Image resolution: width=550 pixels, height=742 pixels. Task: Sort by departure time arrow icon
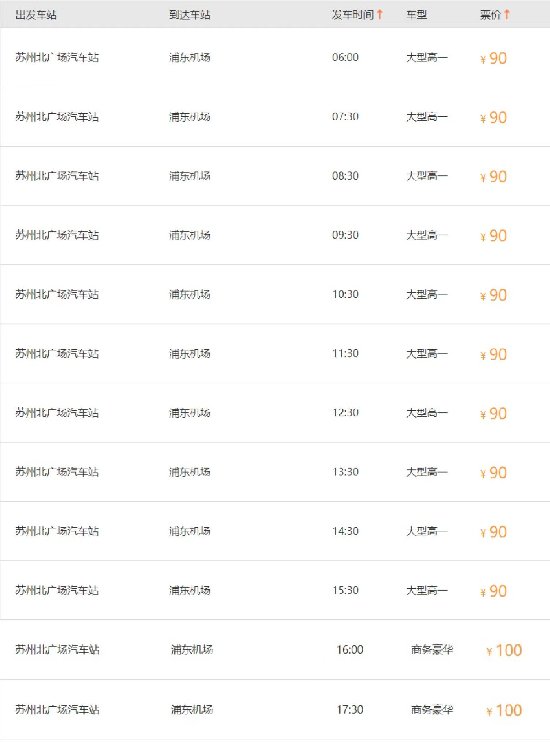(x=380, y=15)
